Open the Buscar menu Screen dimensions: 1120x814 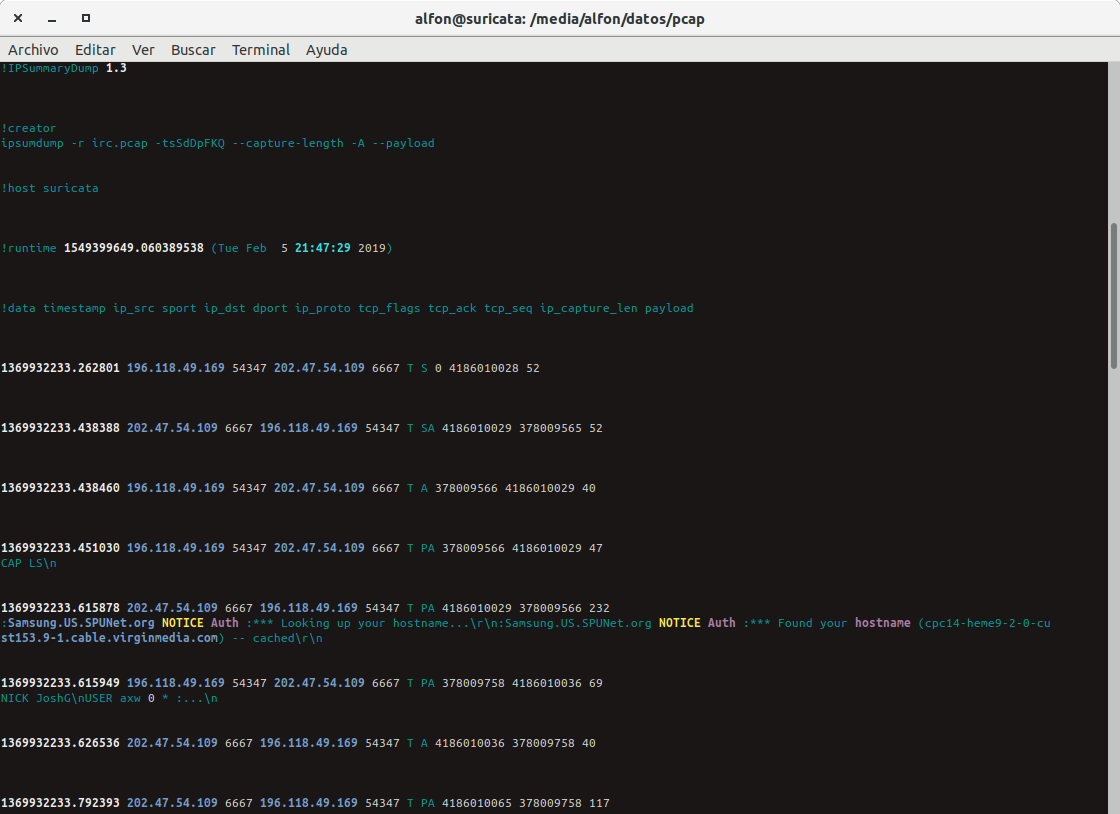[193, 50]
